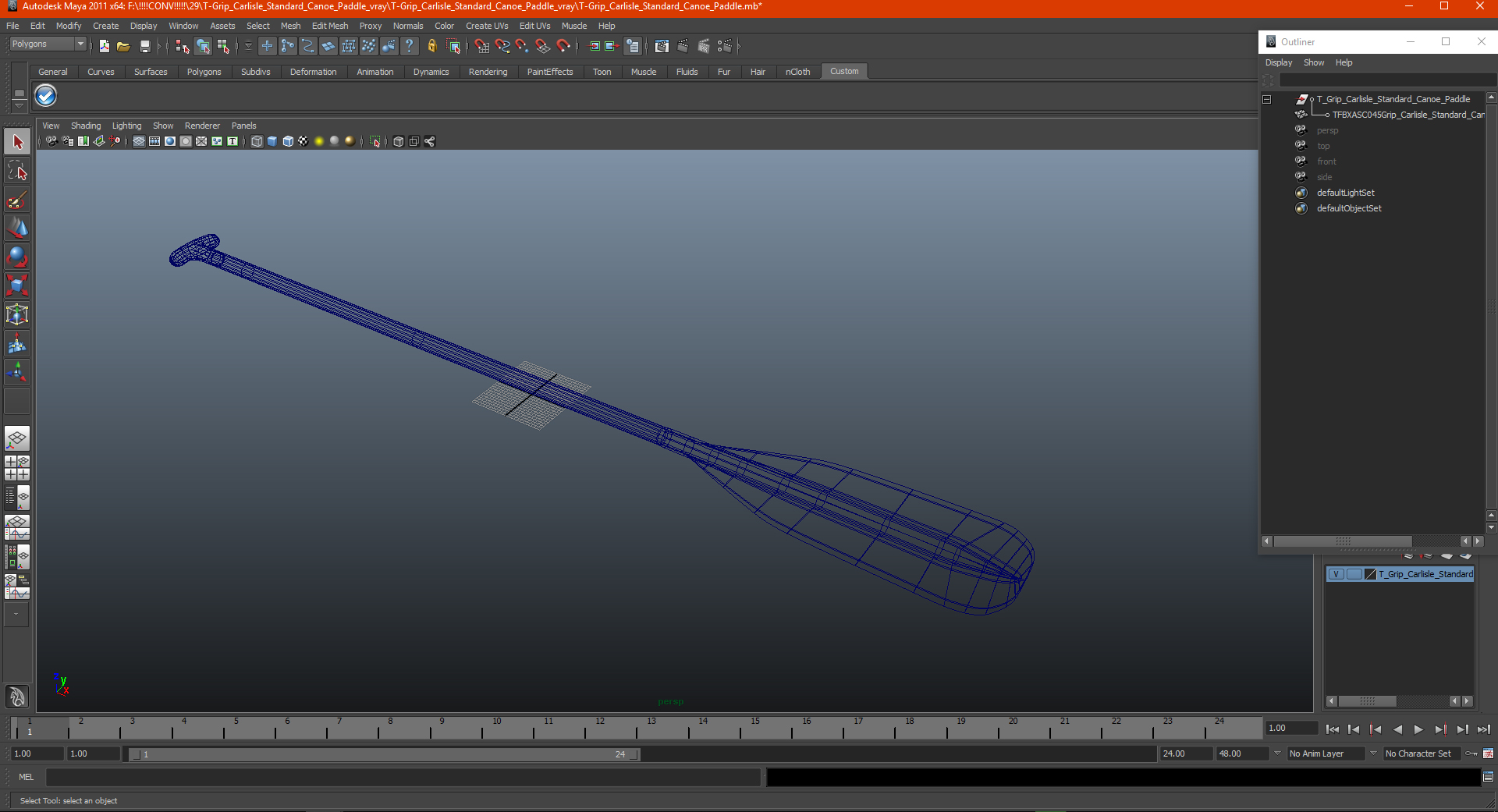Expand the layout shortcuts arrow under tool box

click(x=16, y=615)
